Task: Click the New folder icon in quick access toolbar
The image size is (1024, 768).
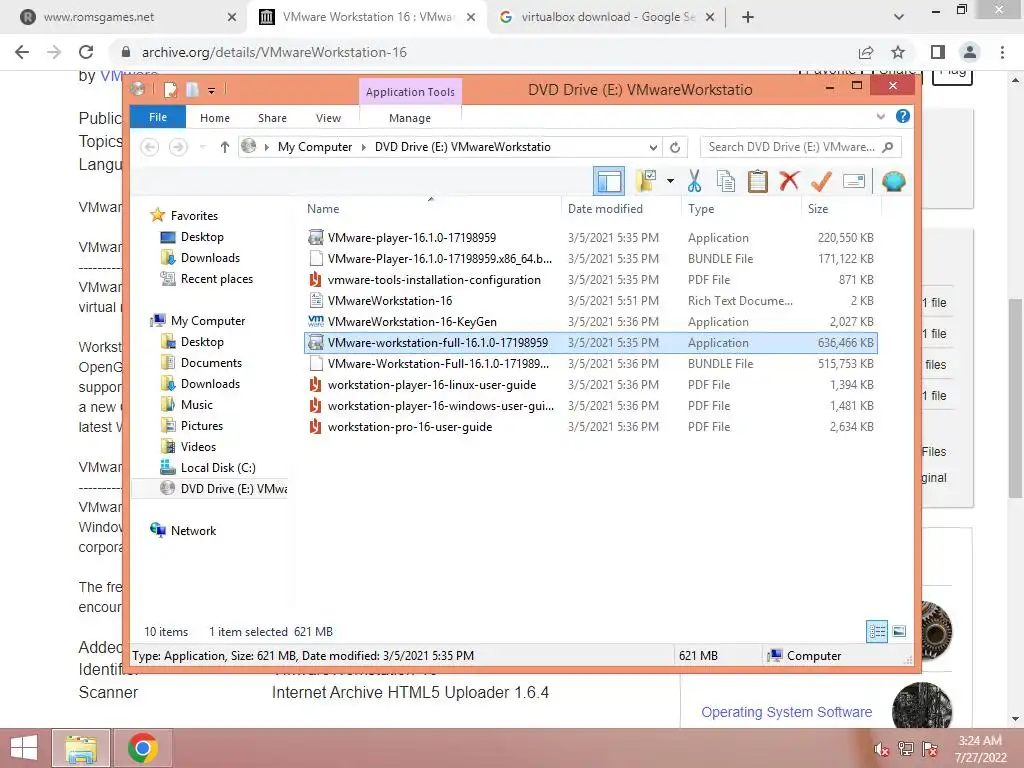Action: (x=192, y=89)
